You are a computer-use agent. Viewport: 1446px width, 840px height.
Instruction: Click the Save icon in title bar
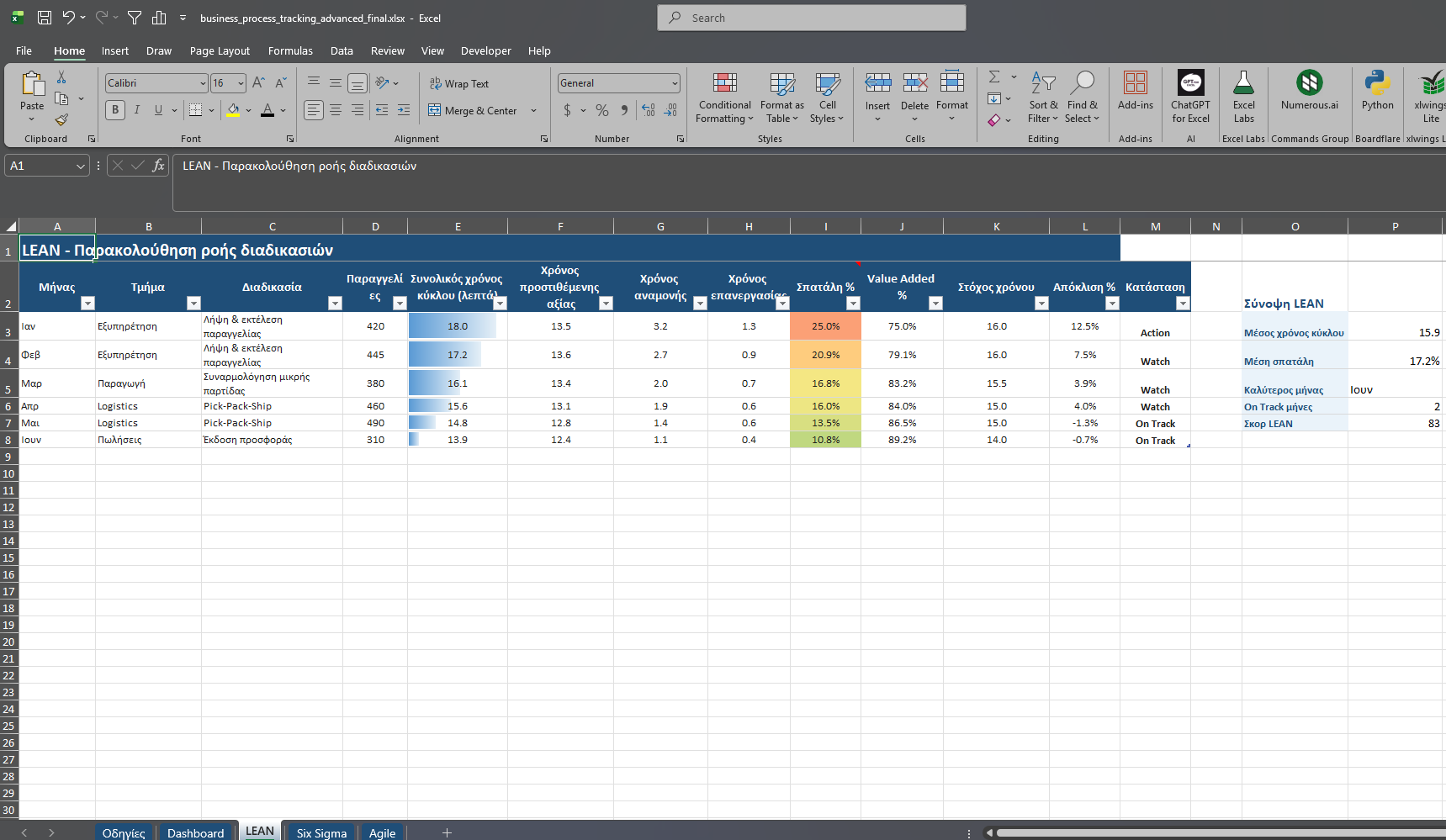click(45, 18)
